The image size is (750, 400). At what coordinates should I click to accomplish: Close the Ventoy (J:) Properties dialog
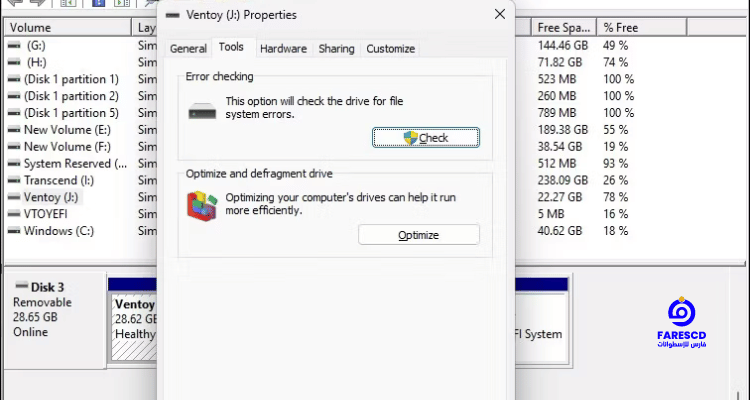(500, 14)
